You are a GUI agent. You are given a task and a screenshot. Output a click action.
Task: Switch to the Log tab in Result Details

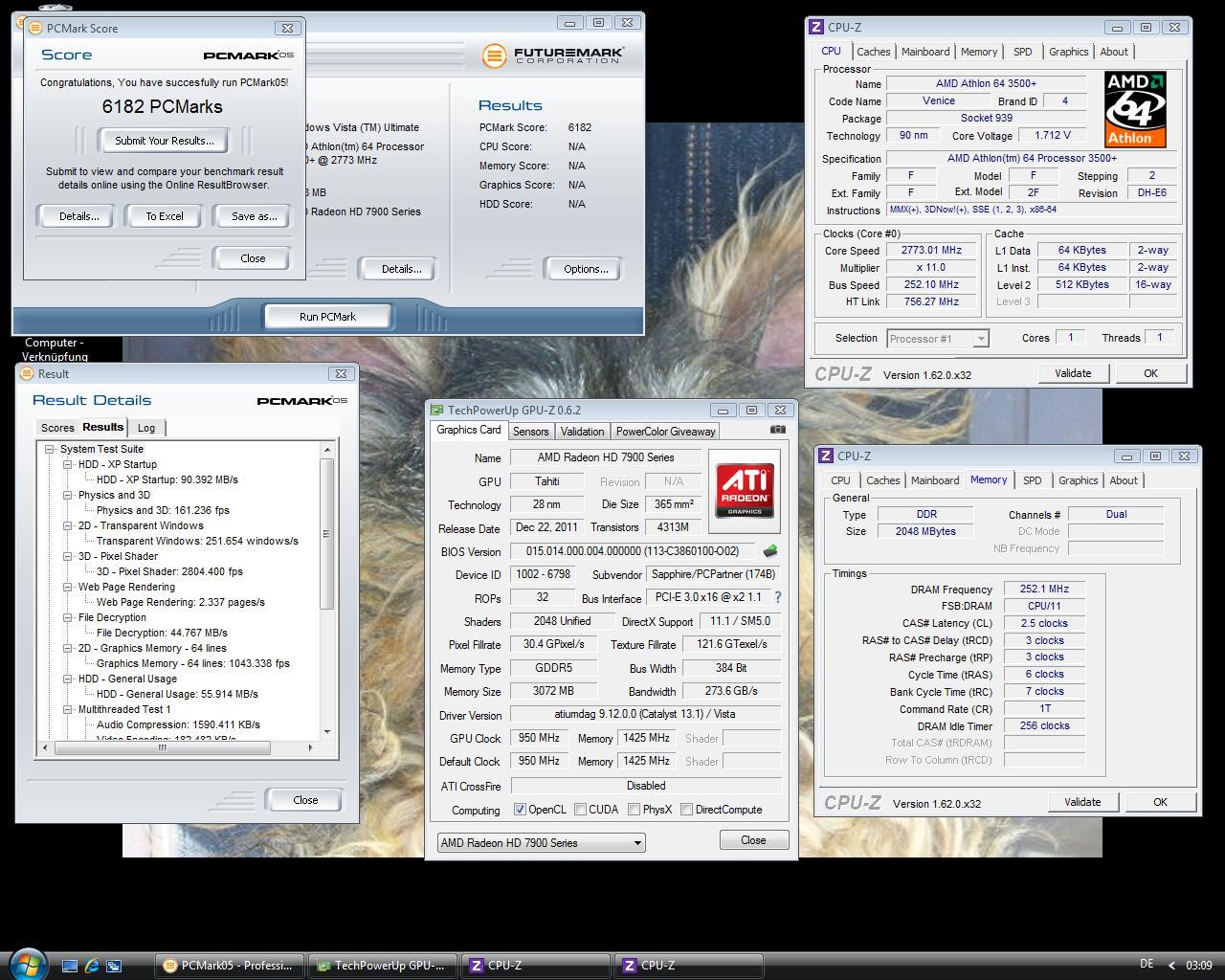(146, 428)
